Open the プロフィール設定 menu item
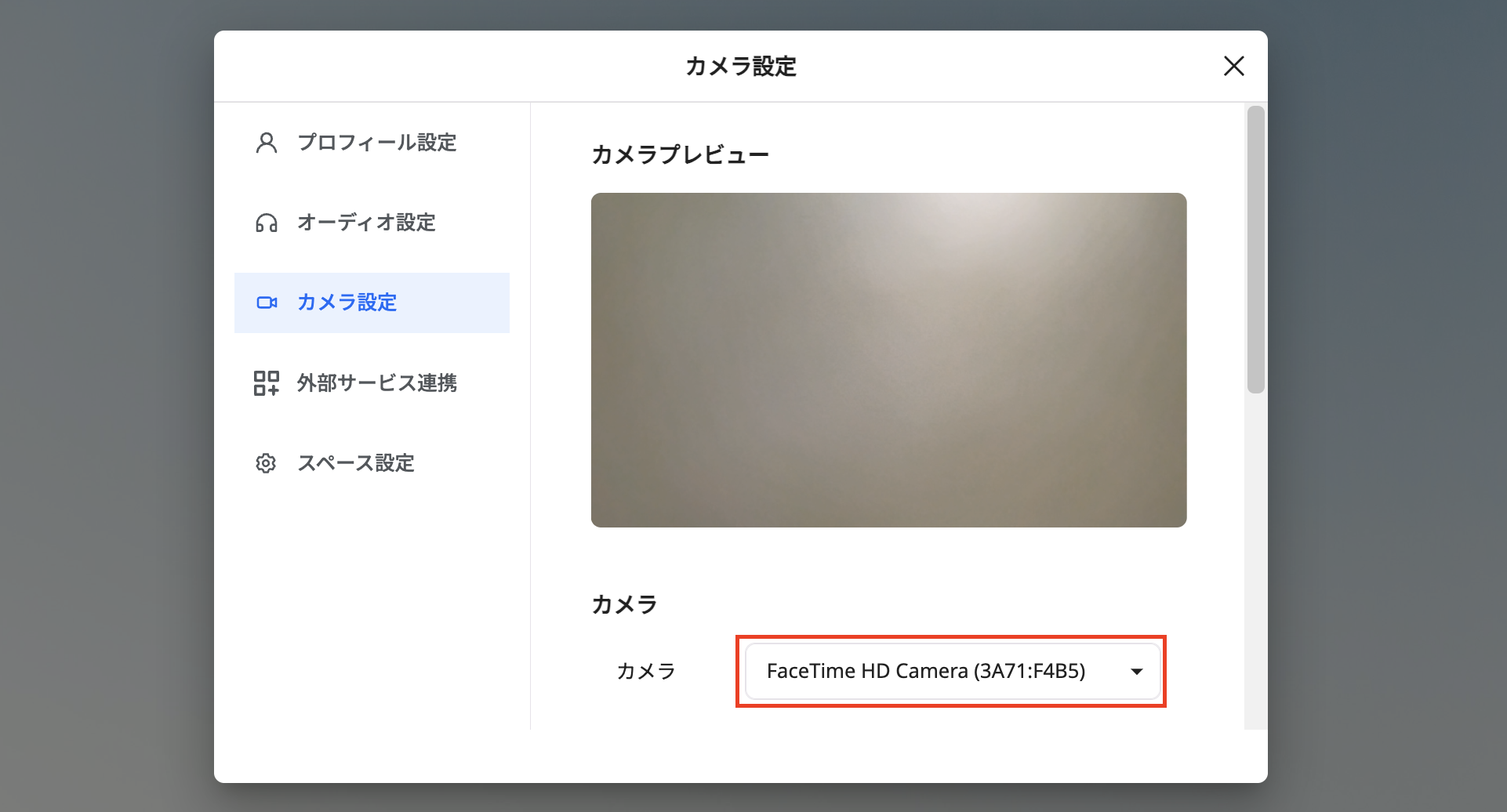 pyautogui.click(x=376, y=143)
